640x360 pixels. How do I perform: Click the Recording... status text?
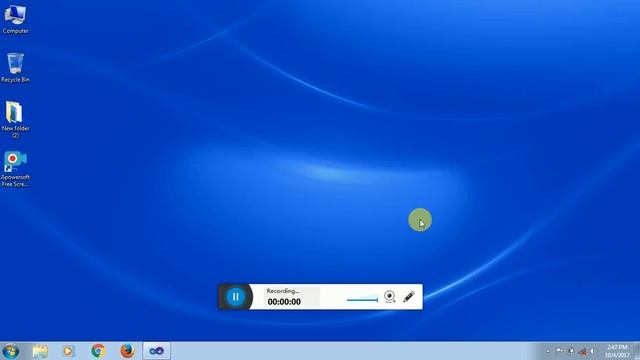tap(283, 291)
